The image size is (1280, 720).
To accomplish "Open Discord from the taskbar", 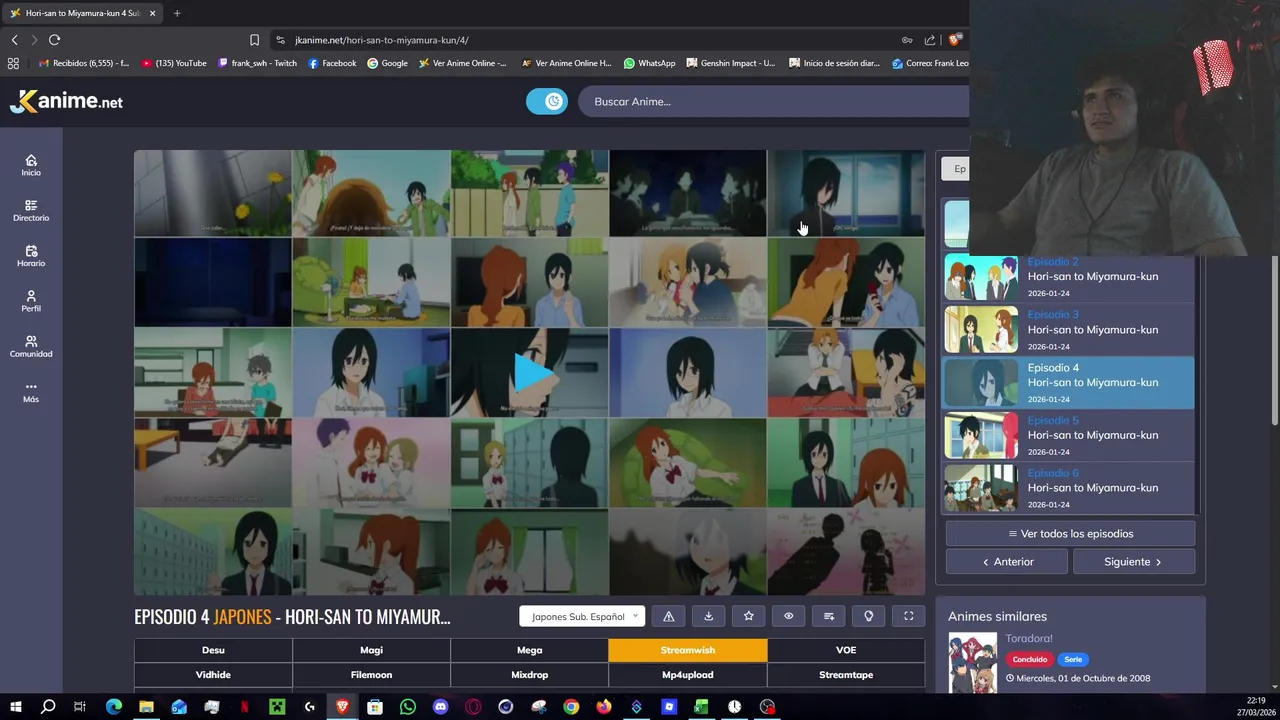I will pyautogui.click(x=440, y=707).
